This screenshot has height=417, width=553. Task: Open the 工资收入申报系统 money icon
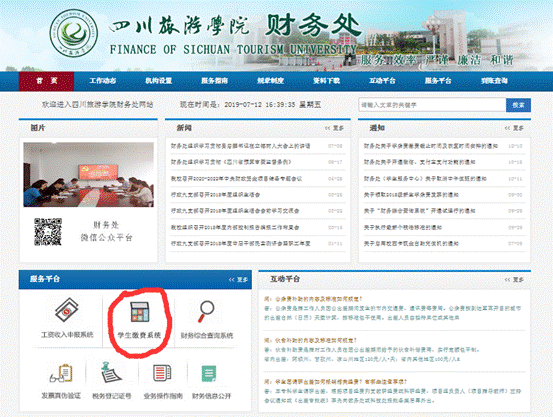pyautogui.click(x=67, y=310)
